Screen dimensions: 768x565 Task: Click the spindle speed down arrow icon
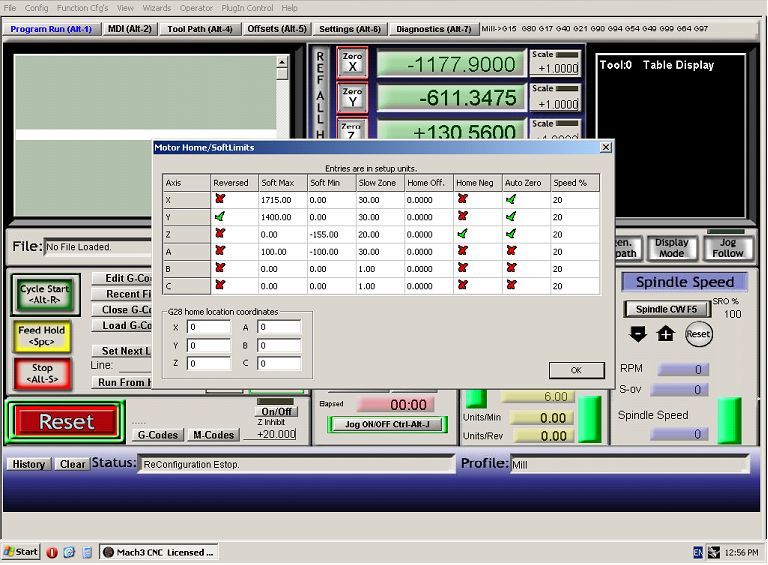tap(638, 334)
